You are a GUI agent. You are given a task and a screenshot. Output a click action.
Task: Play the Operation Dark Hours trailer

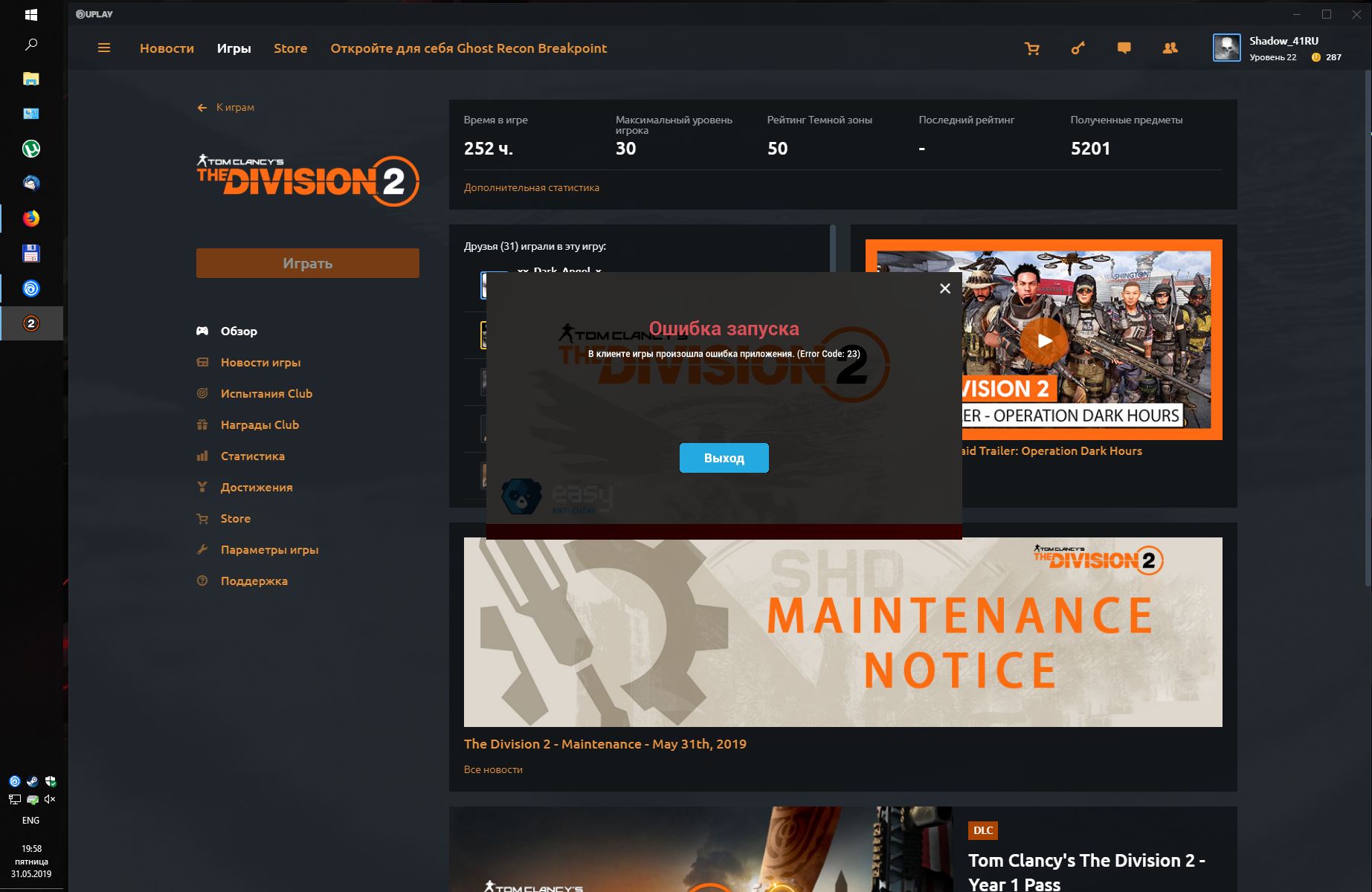[1044, 341]
